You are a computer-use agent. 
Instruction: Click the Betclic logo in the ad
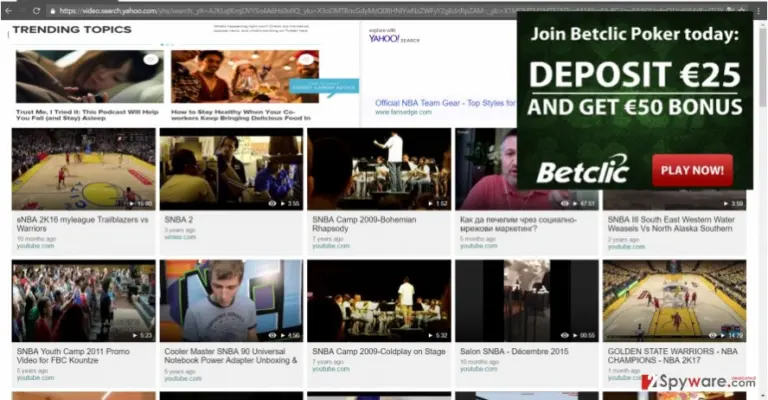pyautogui.click(x=582, y=169)
